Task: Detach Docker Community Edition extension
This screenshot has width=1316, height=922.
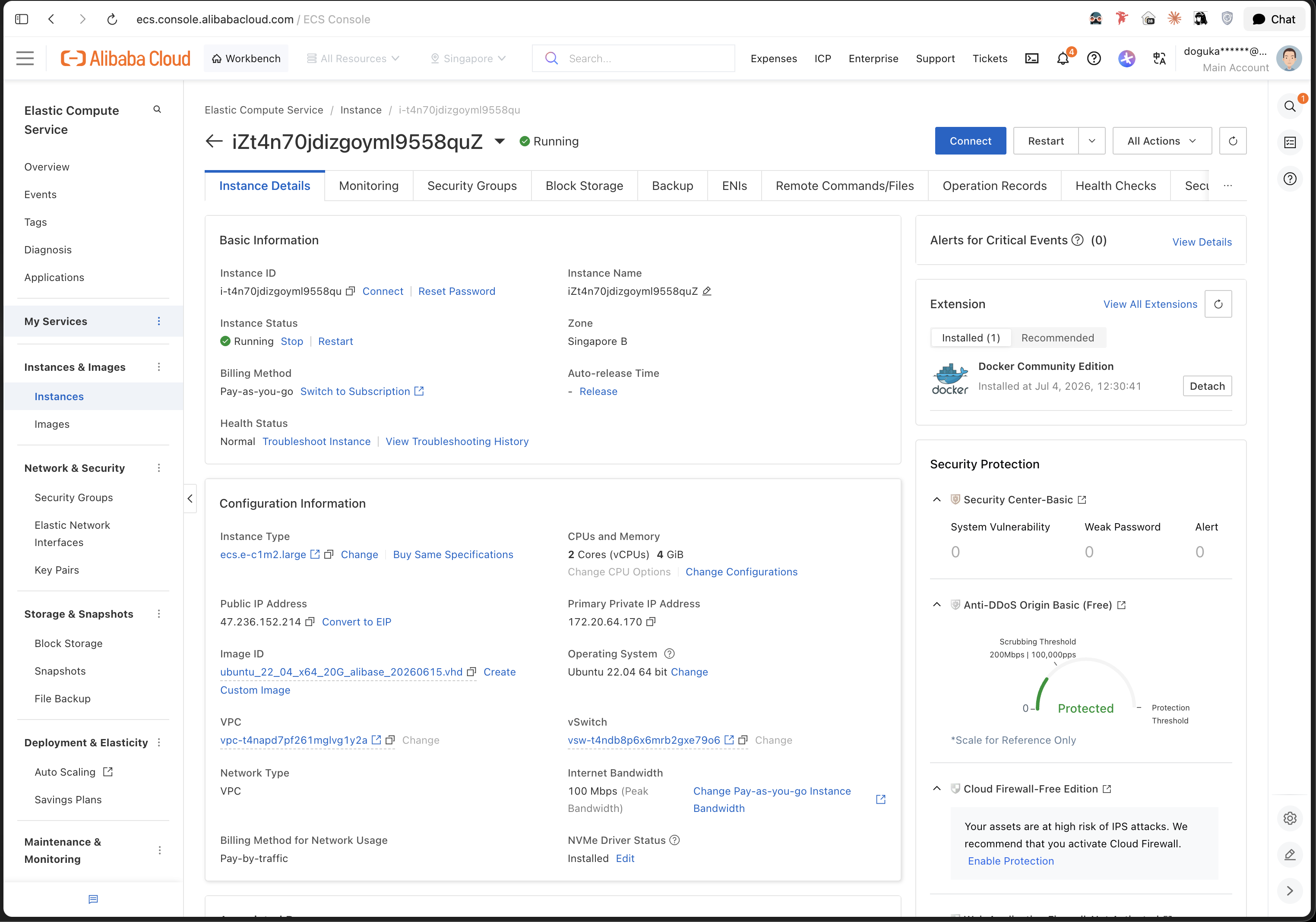Action: pos(1207,386)
